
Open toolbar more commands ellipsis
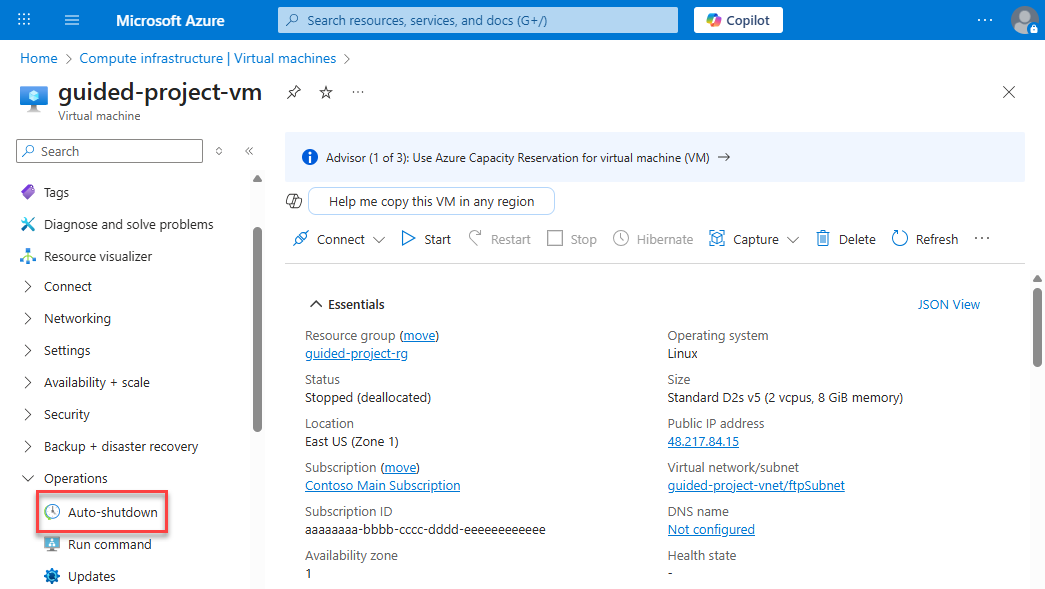pyautogui.click(x=982, y=239)
